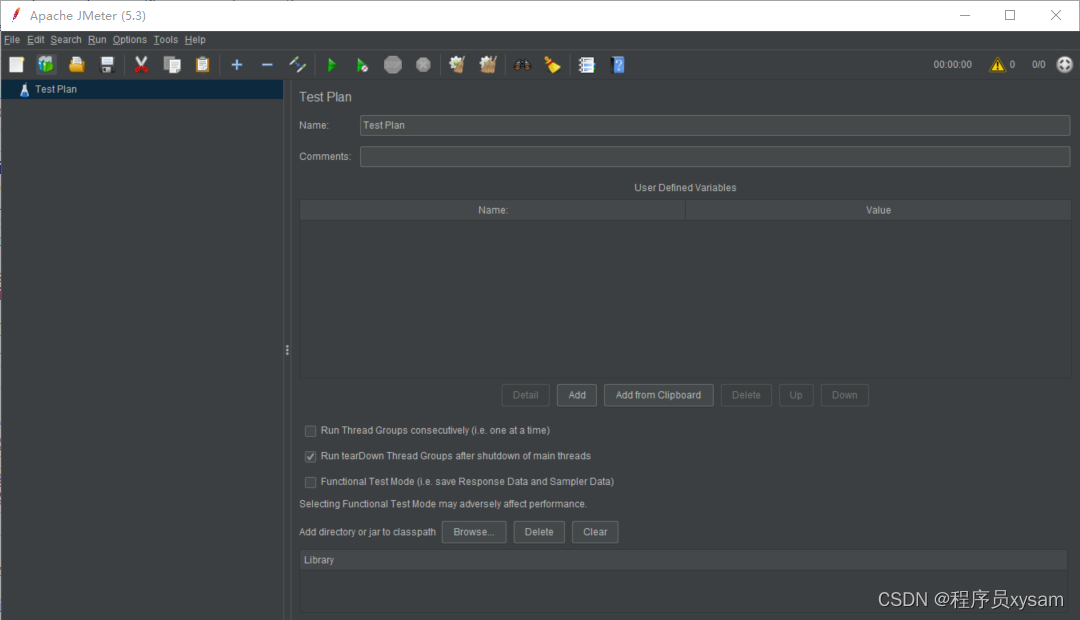The image size is (1080, 620).
Task: Click the Up button
Action: coord(796,395)
